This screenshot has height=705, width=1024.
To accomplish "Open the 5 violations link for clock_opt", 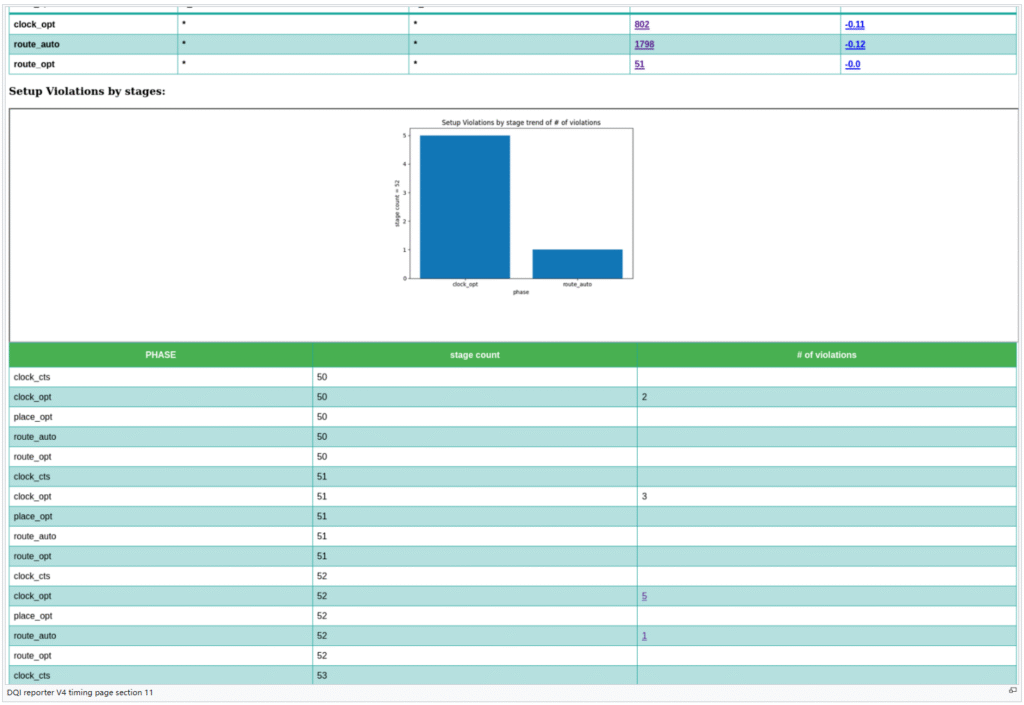I will (644, 596).
